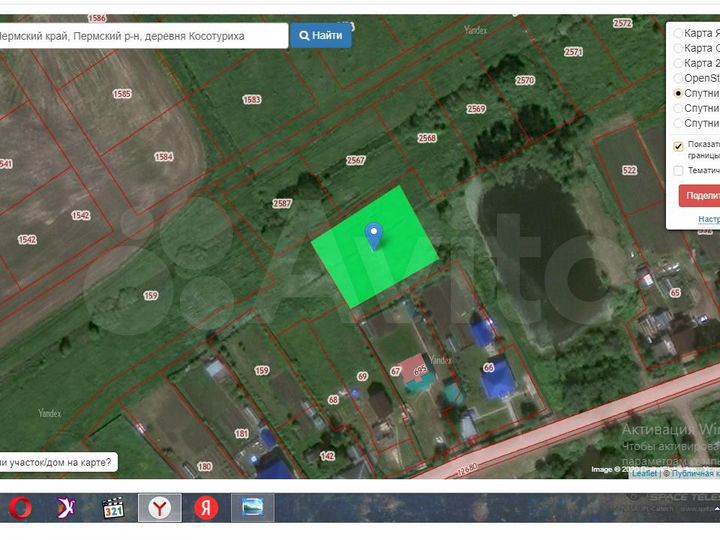Image resolution: width=720 pixels, height=540 pixels.
Task: Click parcel label 2572
Action: tap(623, 23)
